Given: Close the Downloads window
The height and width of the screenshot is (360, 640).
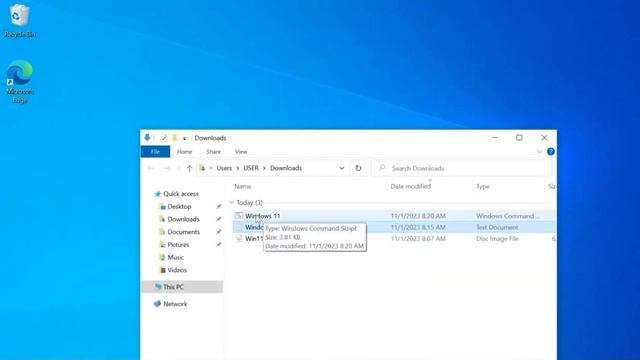Looking at the screenshot, I should point(544,138).
